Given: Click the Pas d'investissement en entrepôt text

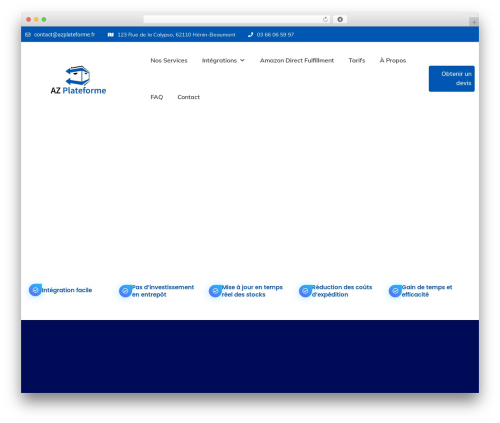Looking at the screenshot, I should click(163, 291).
